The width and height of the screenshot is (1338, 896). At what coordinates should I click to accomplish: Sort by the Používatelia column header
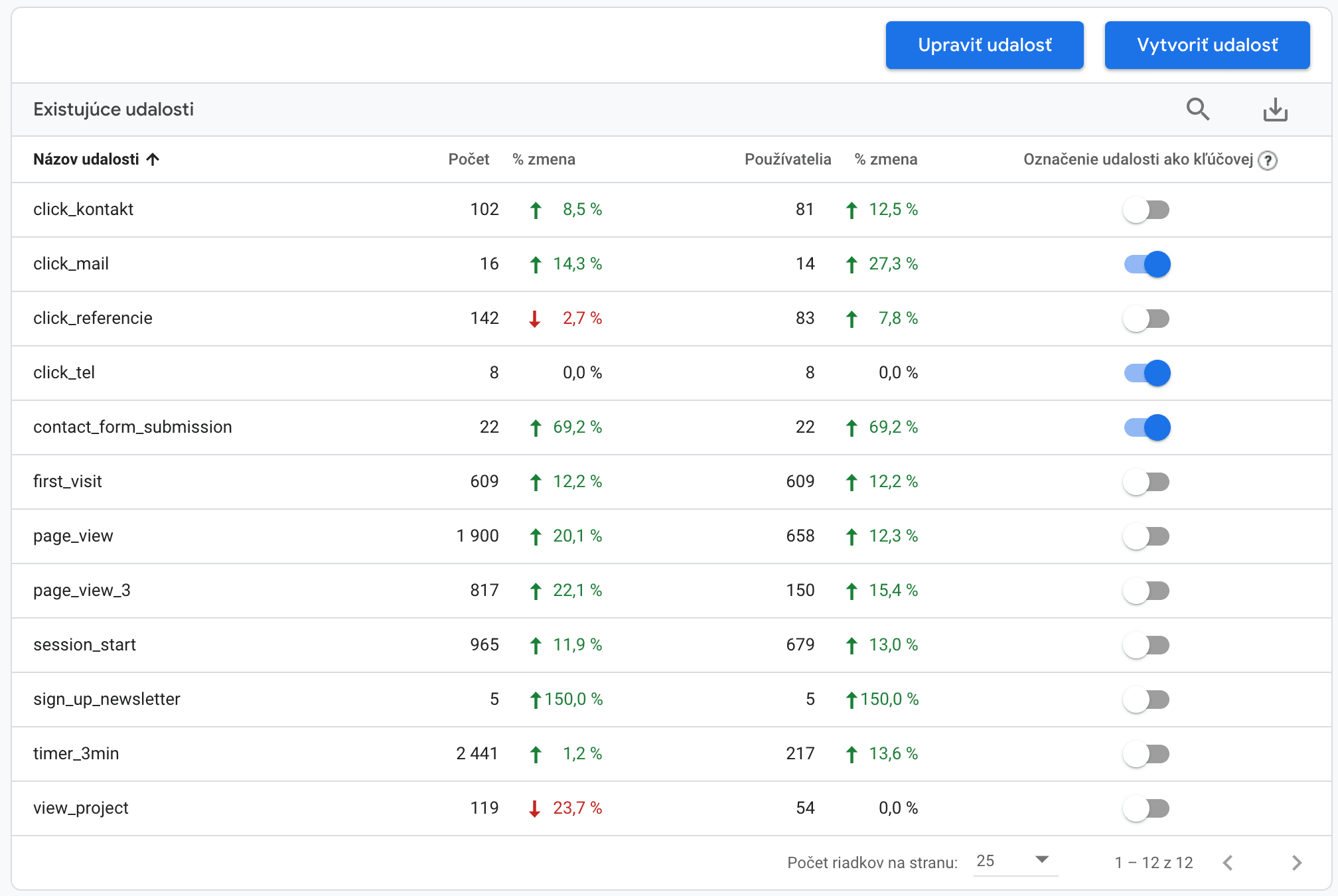coord(787,159)
